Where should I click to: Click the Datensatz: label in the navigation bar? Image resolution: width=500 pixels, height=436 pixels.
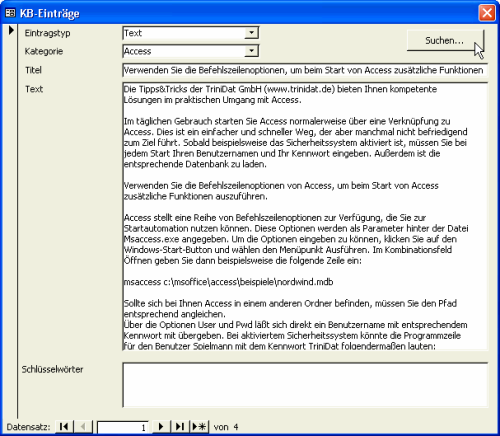[x=28, y=427]
